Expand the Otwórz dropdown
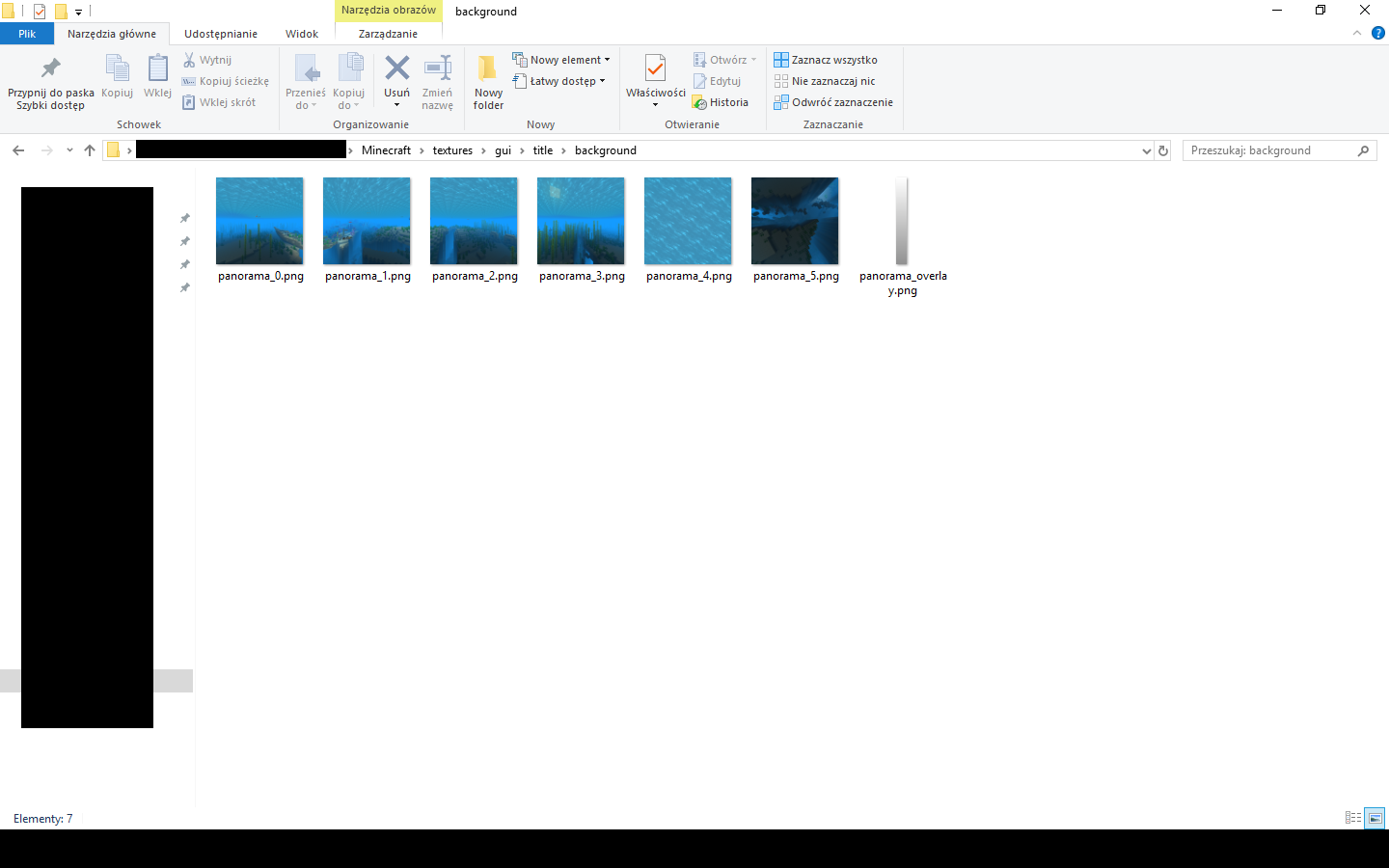Viewport: 1389px width, 868px height. click(x=753, y=60)
